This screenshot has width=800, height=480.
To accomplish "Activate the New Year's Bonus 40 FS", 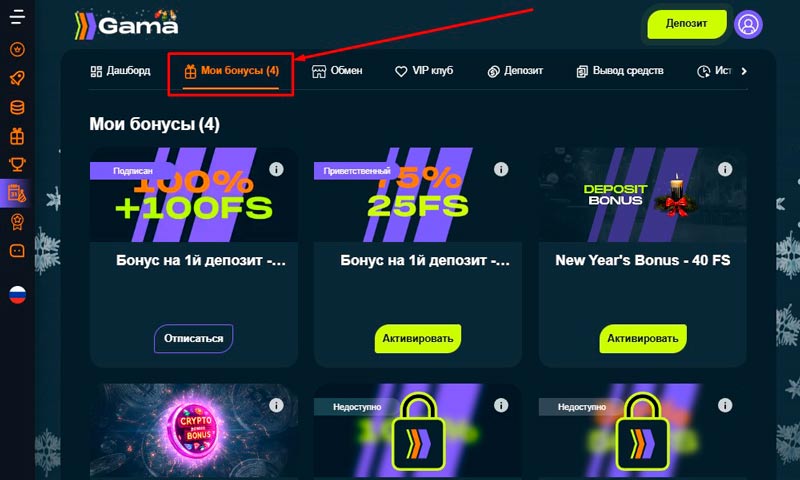I will [643, 338].
